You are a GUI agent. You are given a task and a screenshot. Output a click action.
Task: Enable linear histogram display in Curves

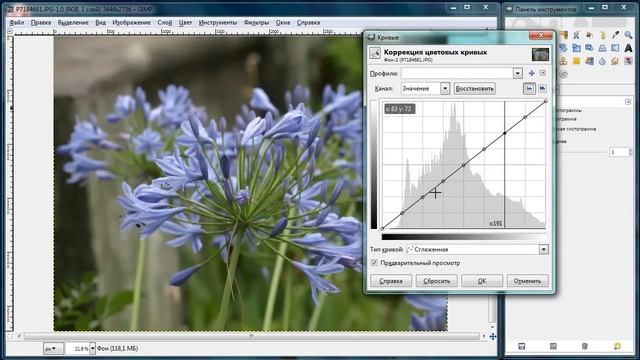pos(529,89)
